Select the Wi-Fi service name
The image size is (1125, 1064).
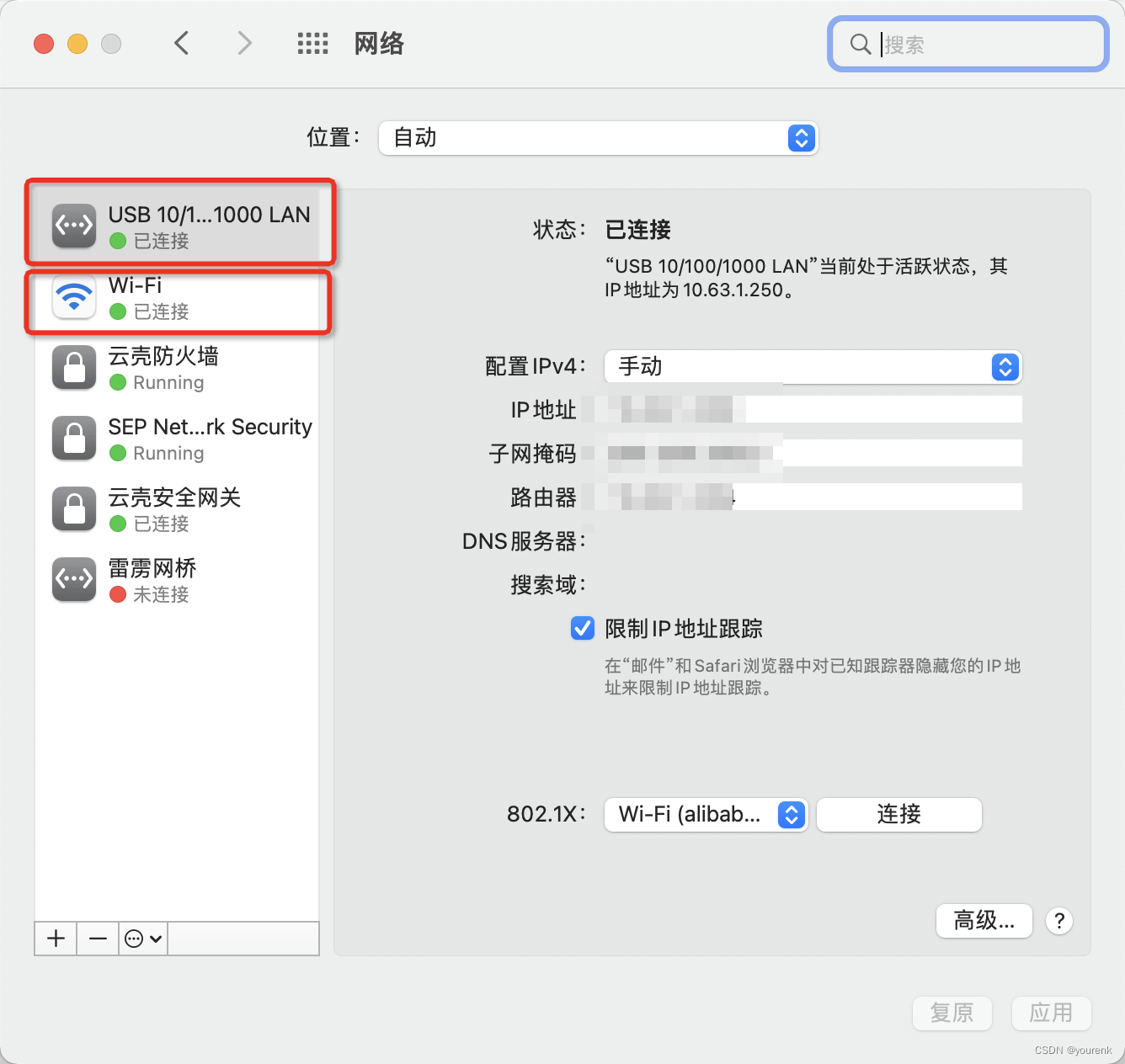click(x=135, y=285)
